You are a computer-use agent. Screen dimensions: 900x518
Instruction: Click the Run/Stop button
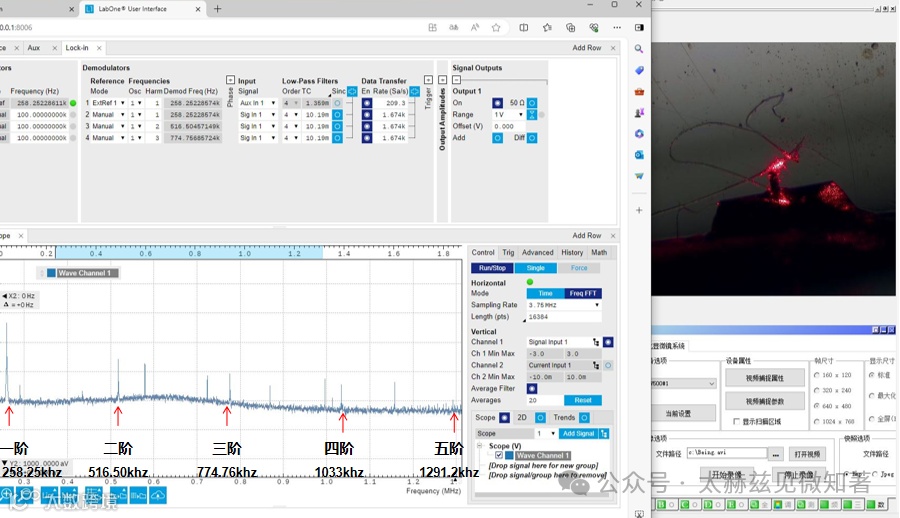tap(492, 268)
